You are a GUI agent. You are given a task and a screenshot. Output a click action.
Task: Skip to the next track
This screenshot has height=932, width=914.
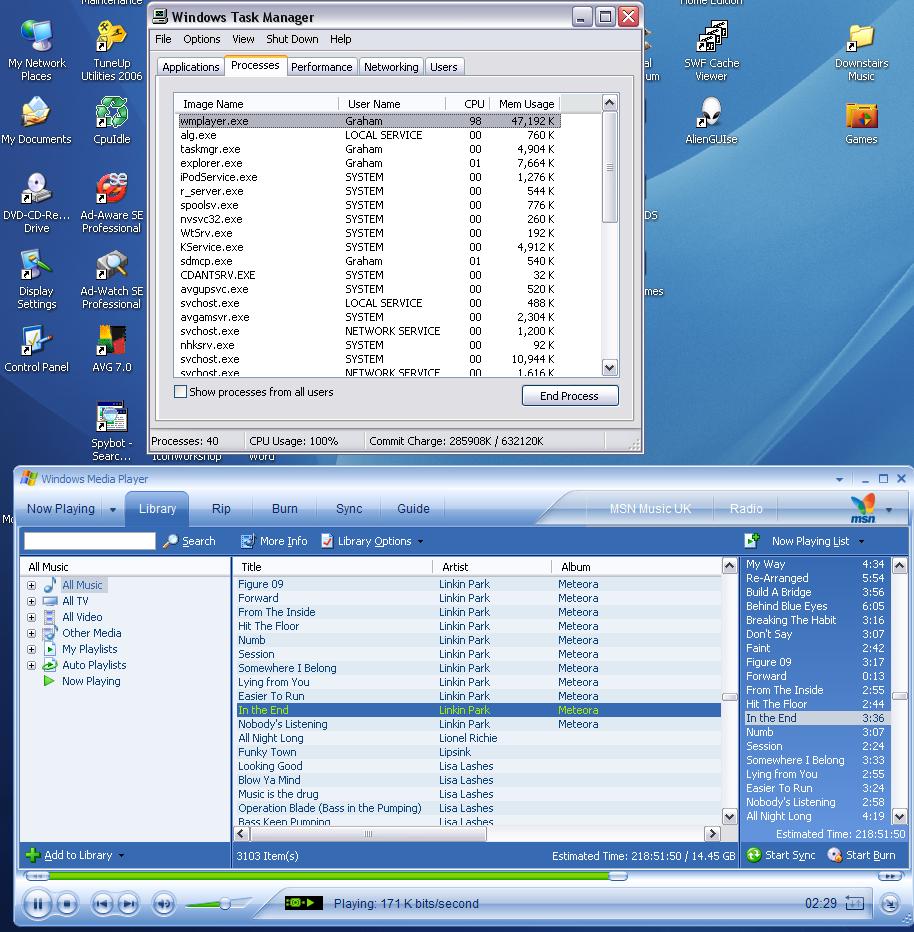128,904
